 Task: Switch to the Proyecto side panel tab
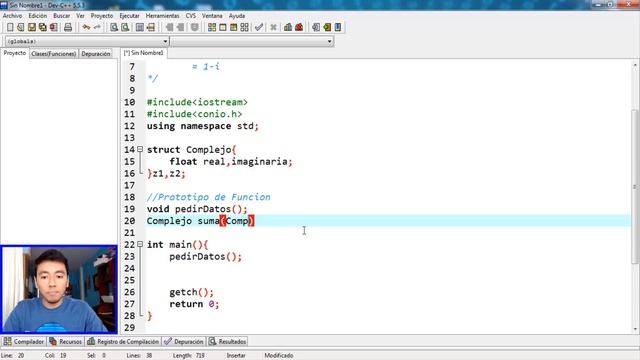click(x=15, y=53)
